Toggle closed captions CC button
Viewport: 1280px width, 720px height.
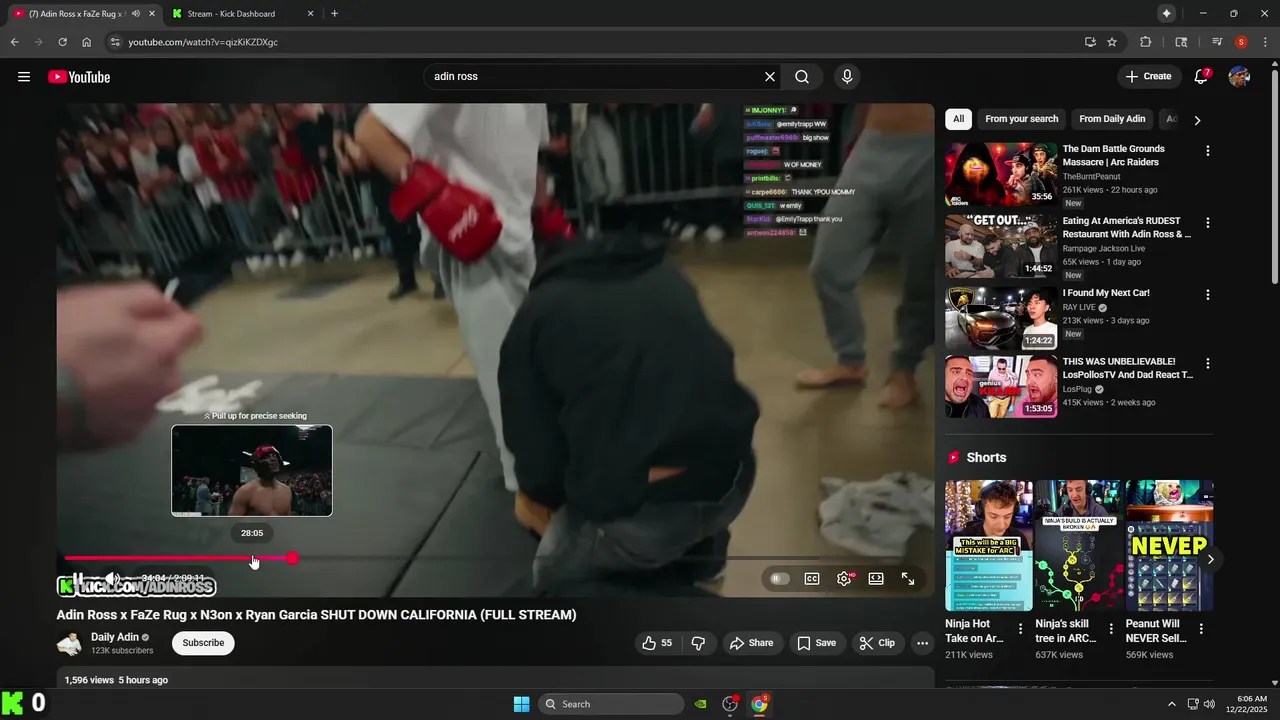(x=812, y=579)
